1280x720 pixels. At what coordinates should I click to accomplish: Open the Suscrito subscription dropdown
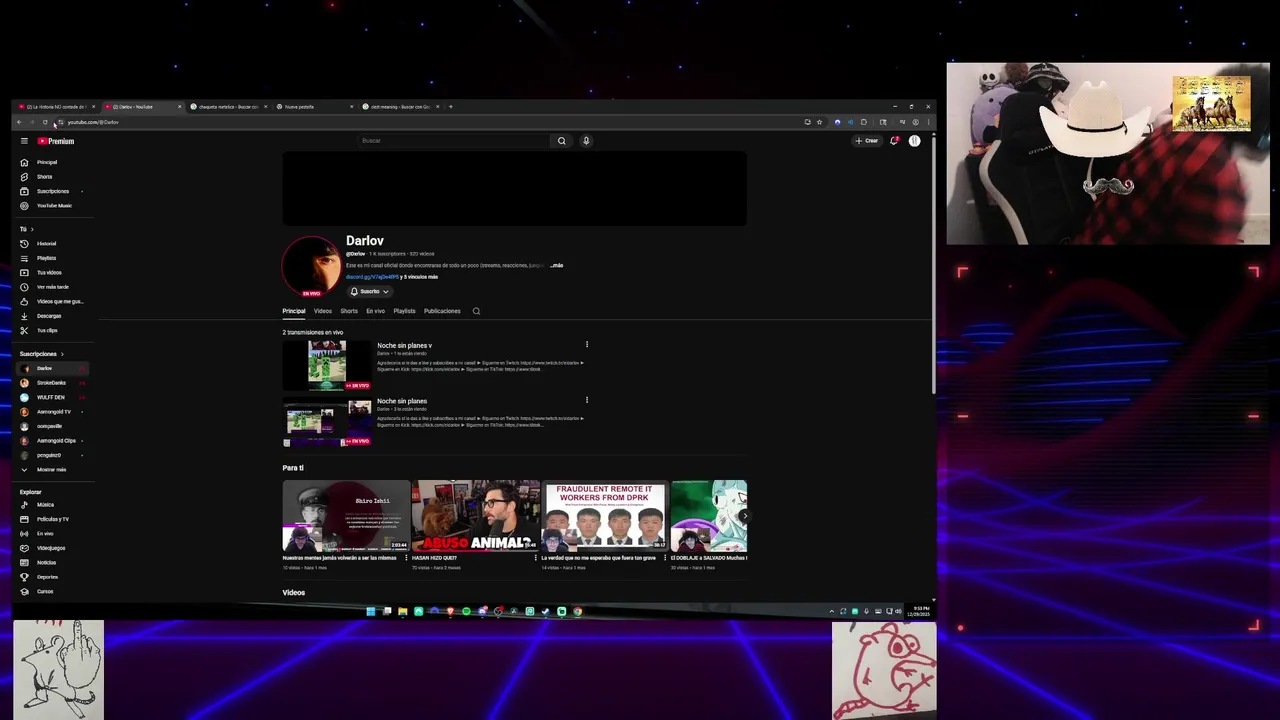pyautogui.click(x=369, y=291)
